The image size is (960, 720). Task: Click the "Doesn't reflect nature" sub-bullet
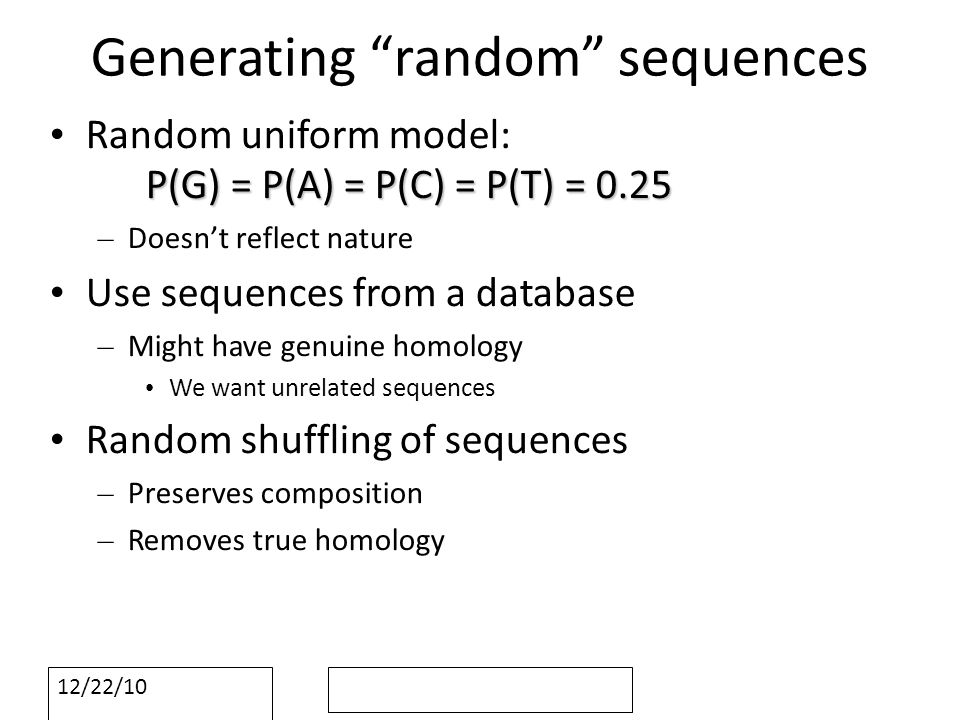[270, 238]
